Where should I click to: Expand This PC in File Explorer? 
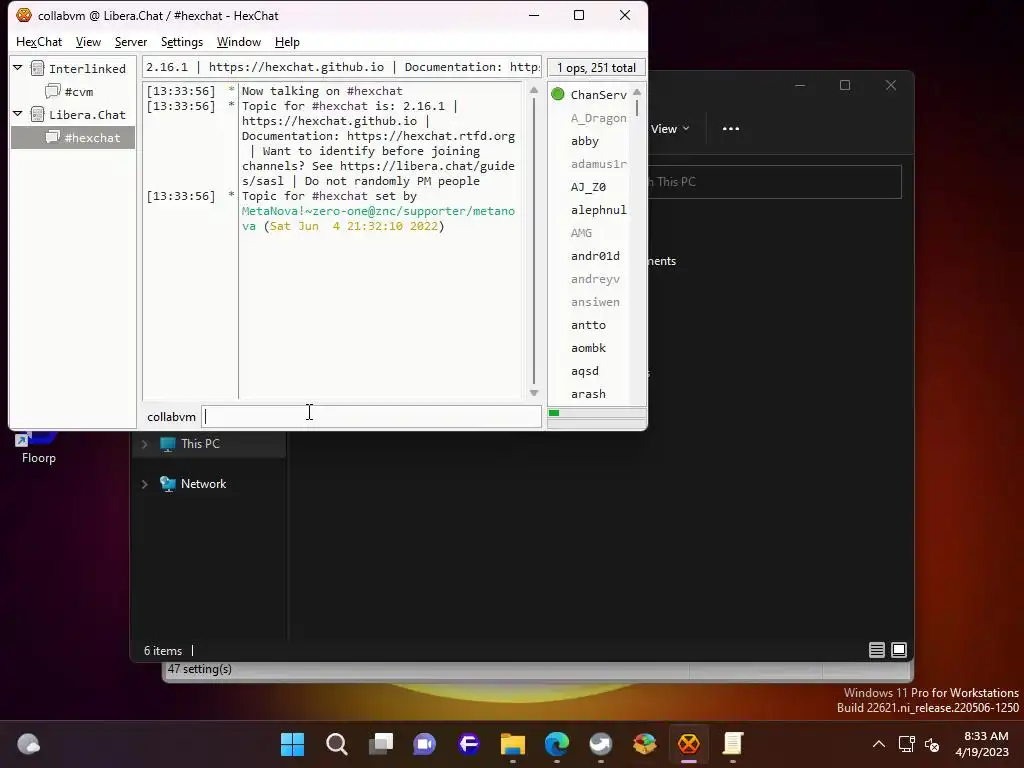(144, 444)
